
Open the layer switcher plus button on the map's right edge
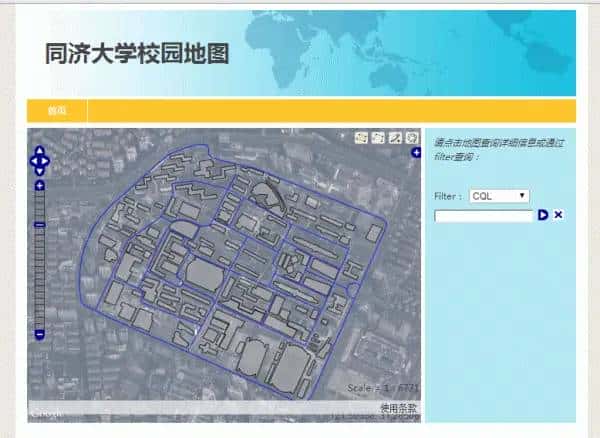tap(416, 153)
